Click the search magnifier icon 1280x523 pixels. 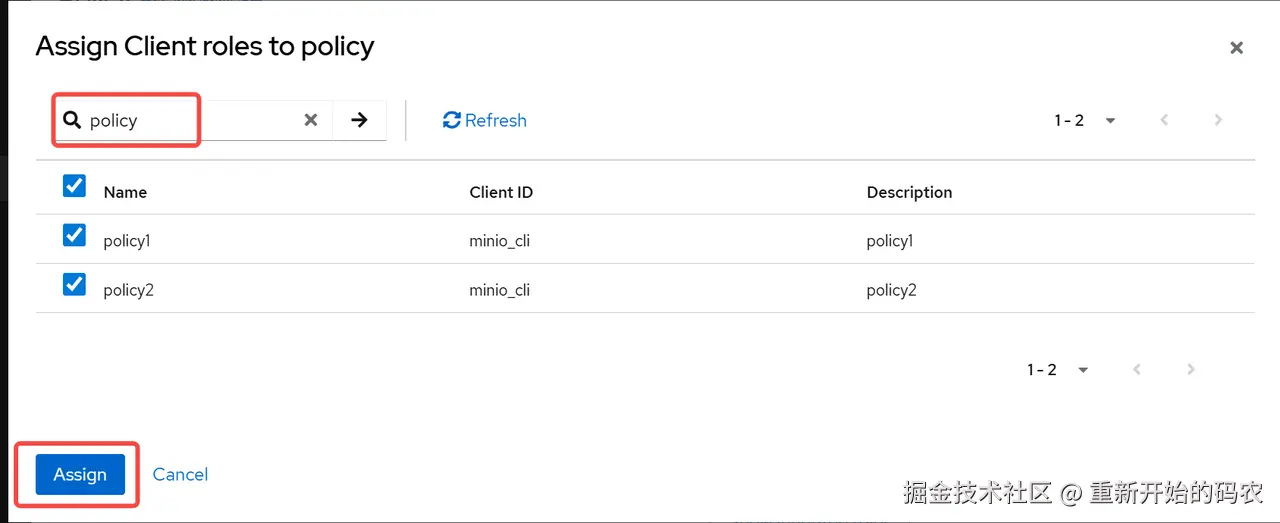coord(72,121)
